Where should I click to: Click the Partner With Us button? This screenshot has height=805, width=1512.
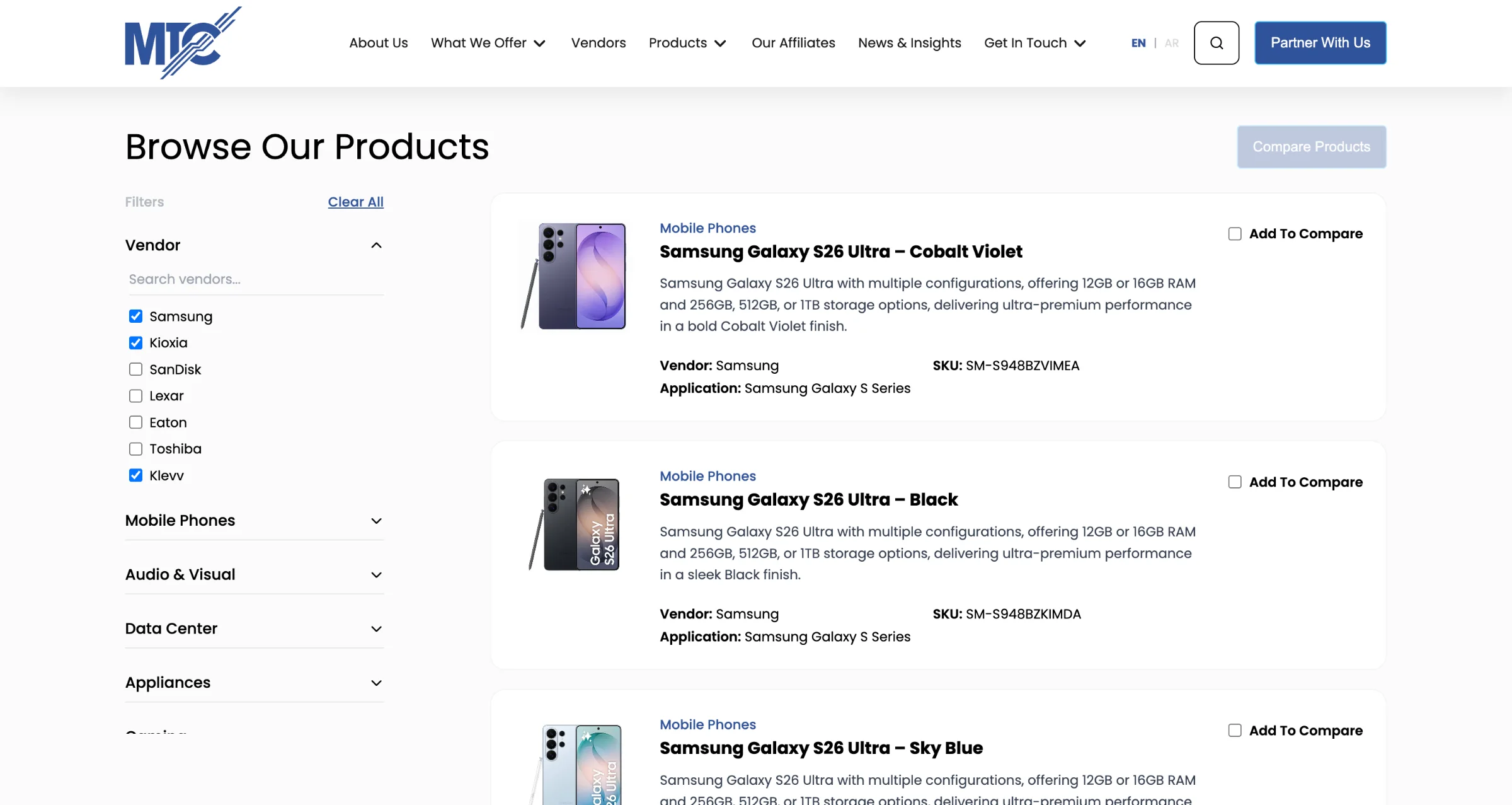pyautogui.click(x=1320, y=43)
